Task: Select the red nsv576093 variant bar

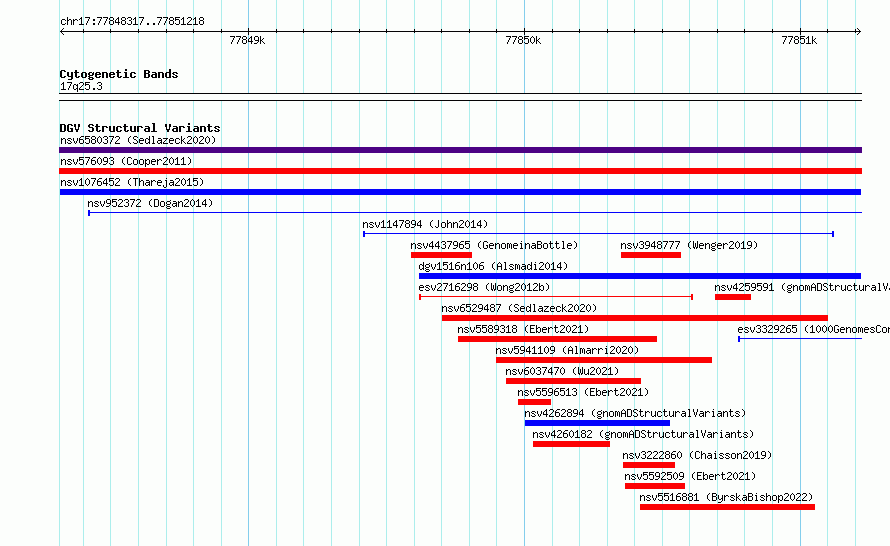Action: click(460, 171)
